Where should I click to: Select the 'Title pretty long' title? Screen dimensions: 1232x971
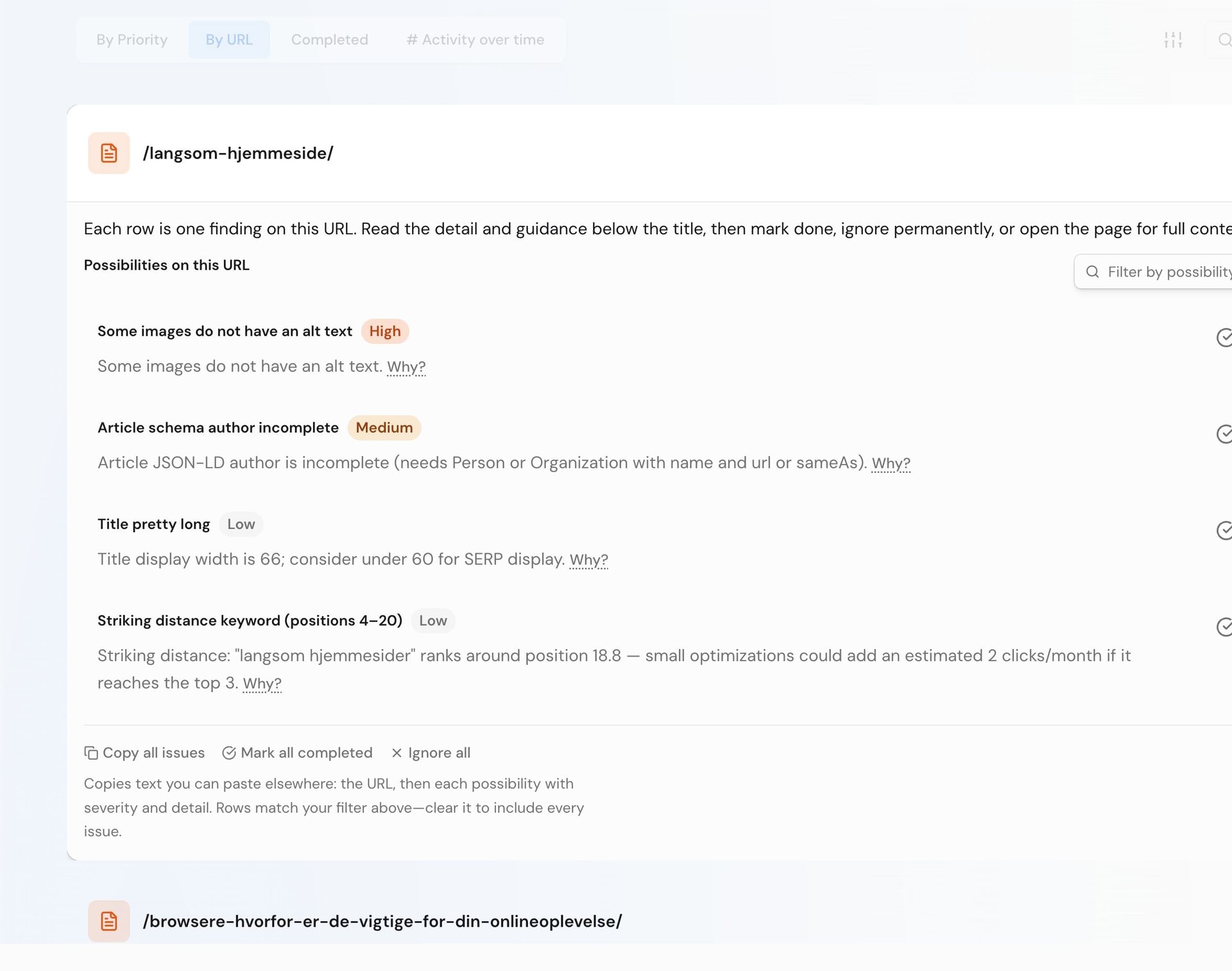[153, 524]
